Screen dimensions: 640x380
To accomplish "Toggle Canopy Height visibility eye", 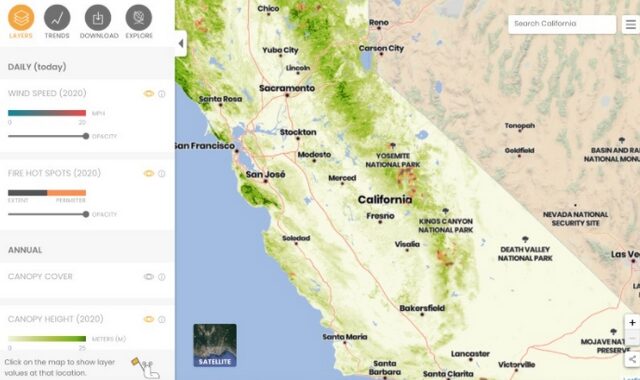I will 149,319.
